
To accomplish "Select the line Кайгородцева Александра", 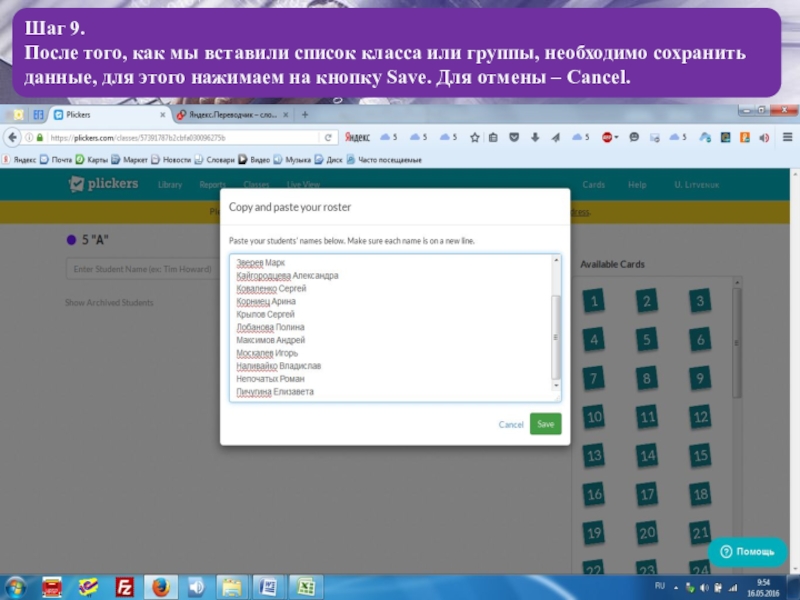I will (x=287, y=276).
